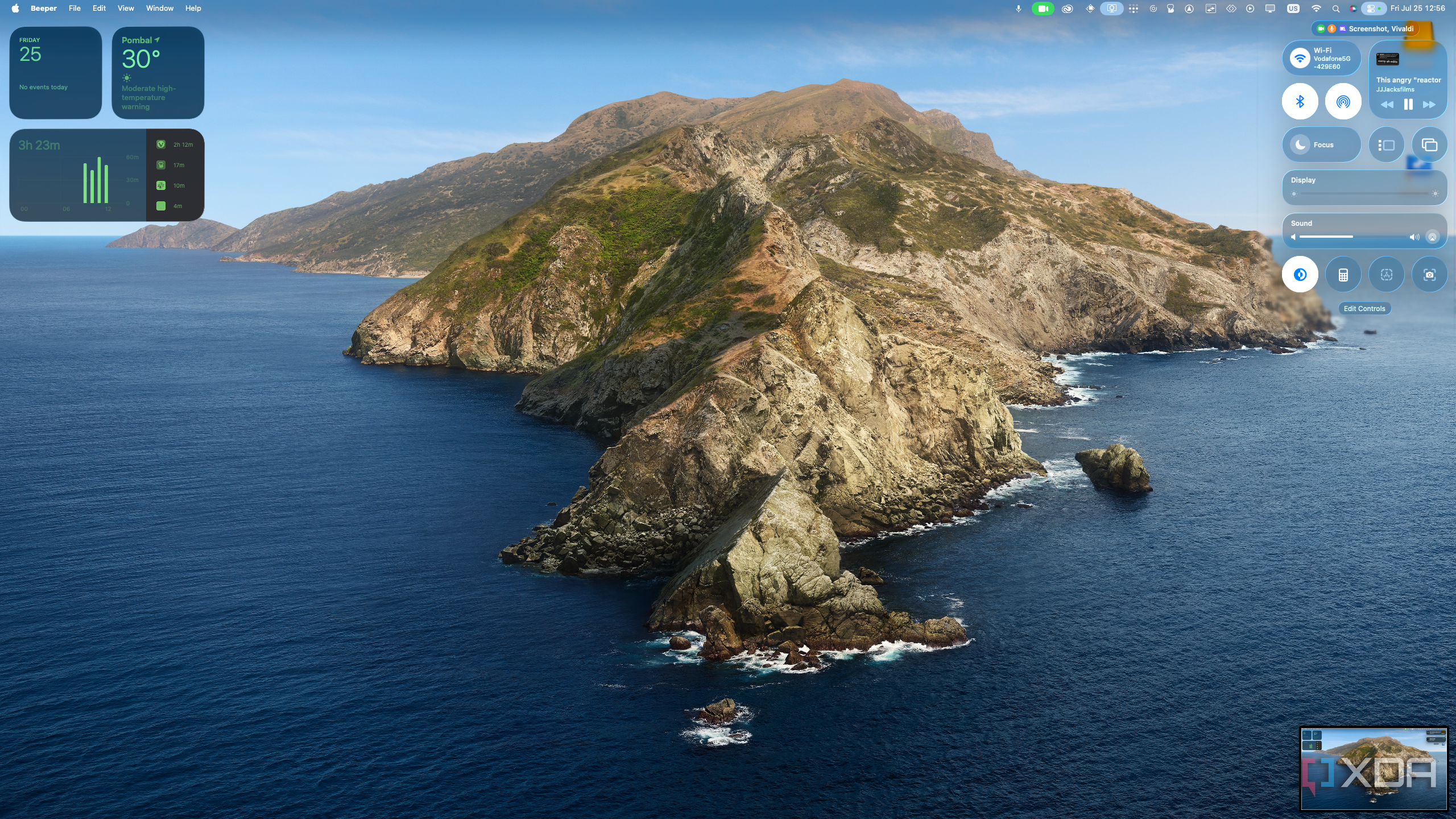Pause the playing media
1456x819 pixels.
[x=1408, y=105]
